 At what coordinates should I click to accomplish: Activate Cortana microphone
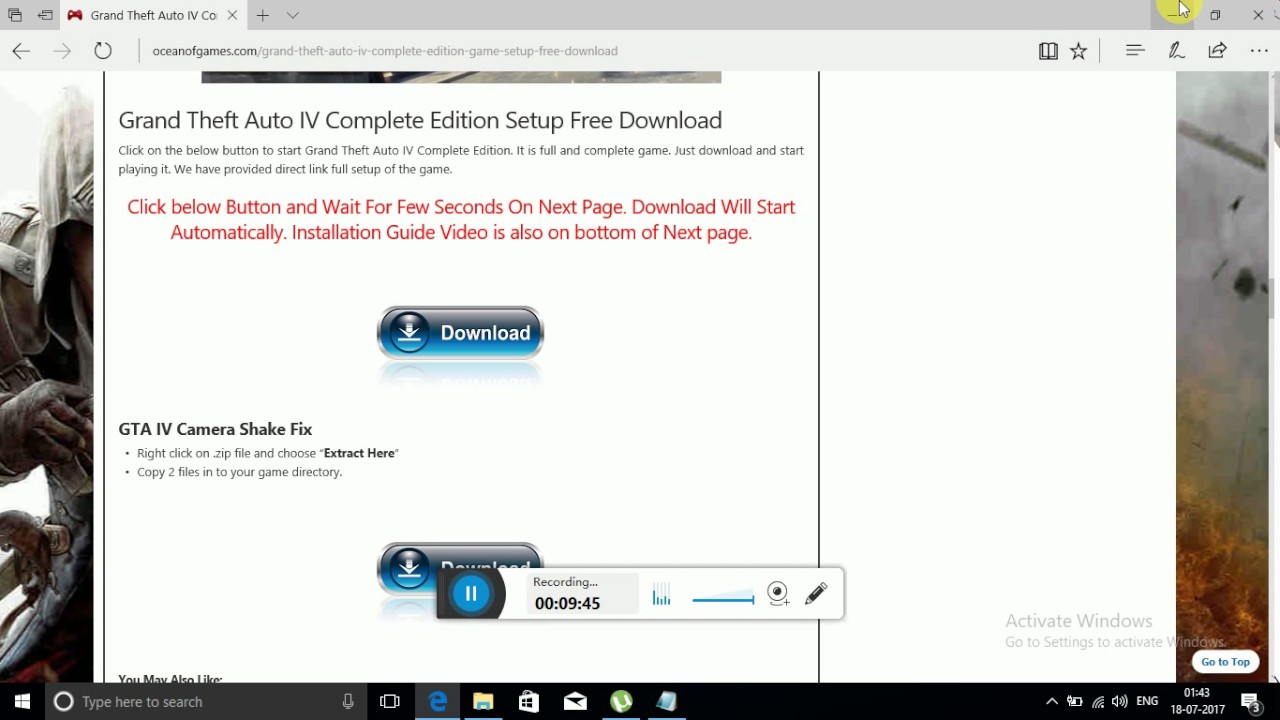point(348,702)
